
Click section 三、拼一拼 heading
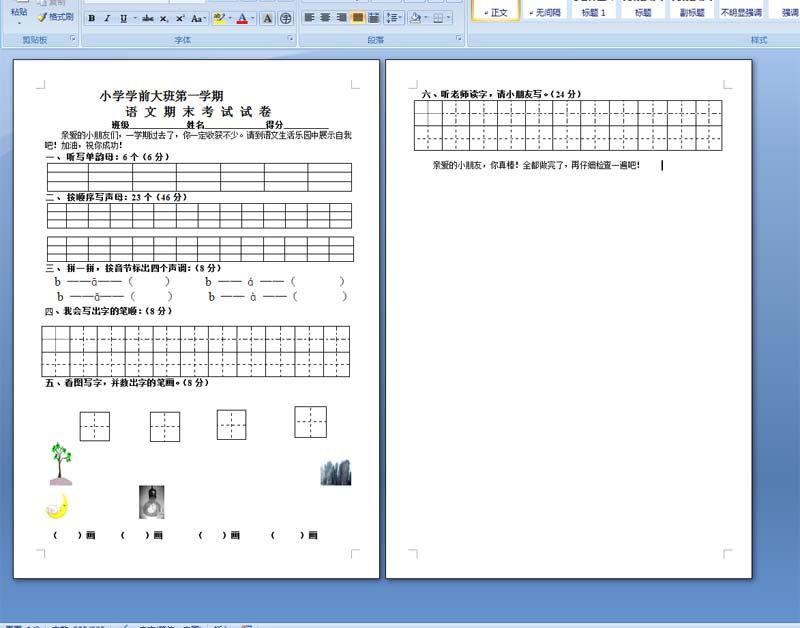coord(133,268)
